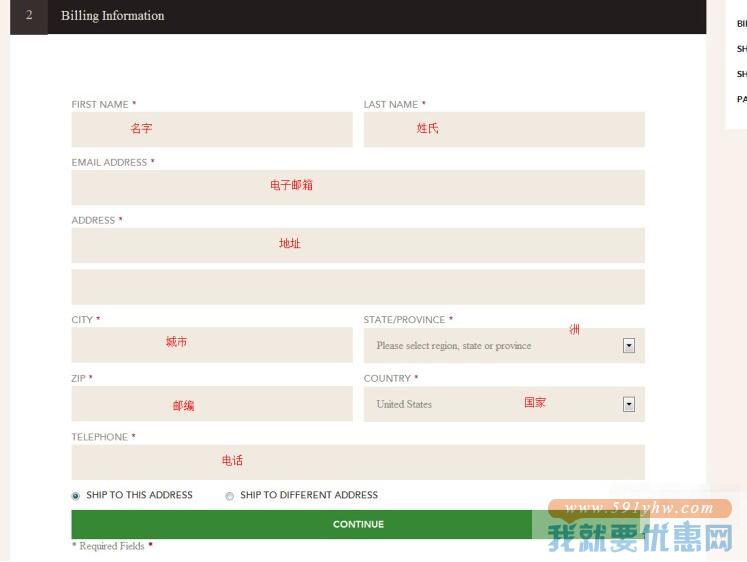Click the ZIP input field
The height and width of the screenshot is (562, 747).
tap(212, 404)
